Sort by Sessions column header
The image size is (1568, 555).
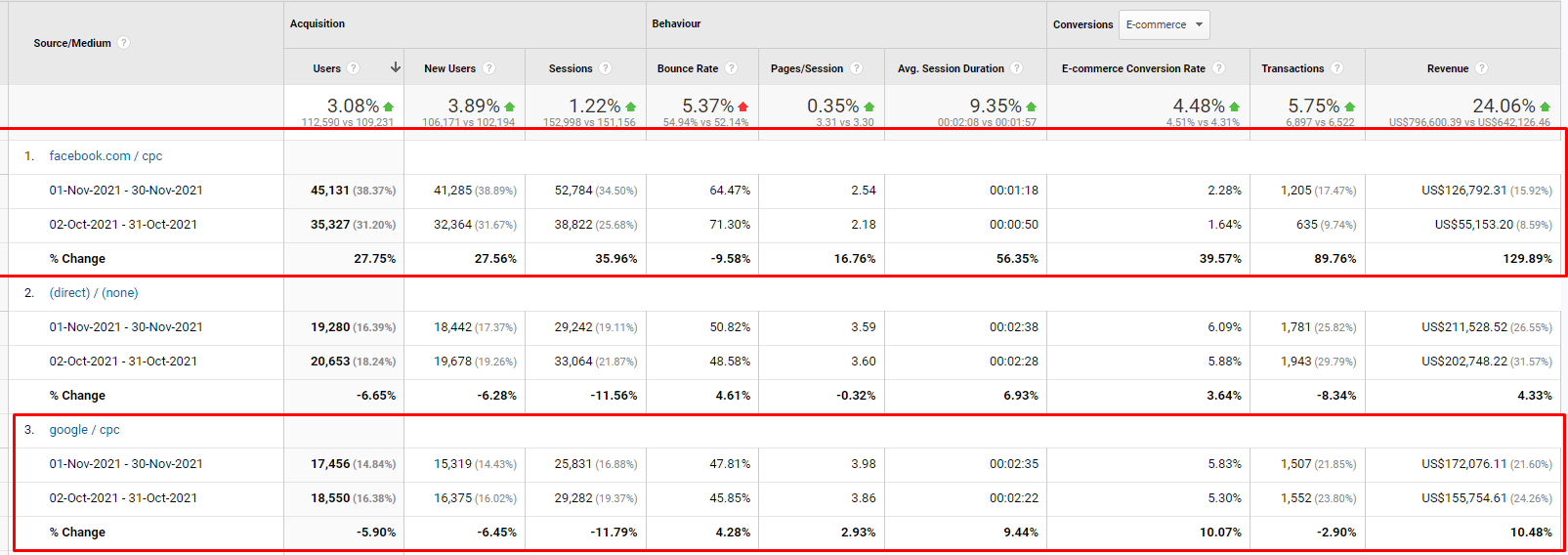click(x=571, y=68)
